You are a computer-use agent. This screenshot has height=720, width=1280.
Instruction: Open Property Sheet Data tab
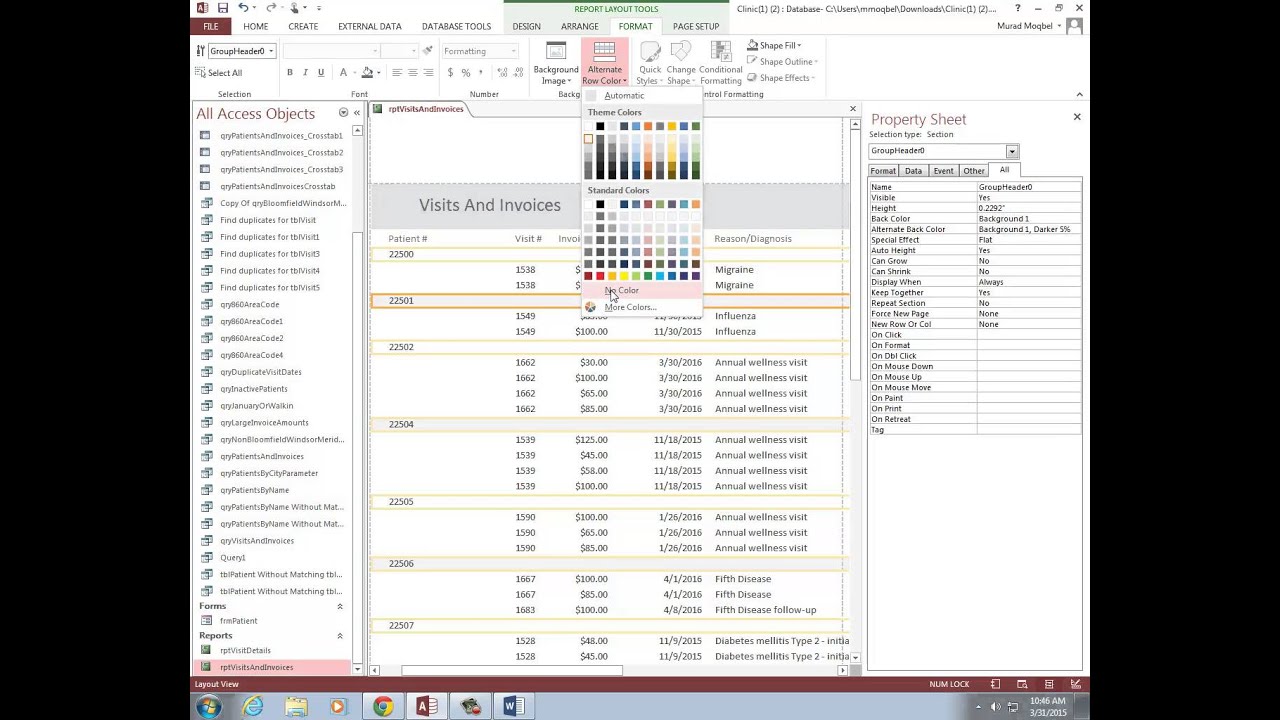tap(913, 171)
